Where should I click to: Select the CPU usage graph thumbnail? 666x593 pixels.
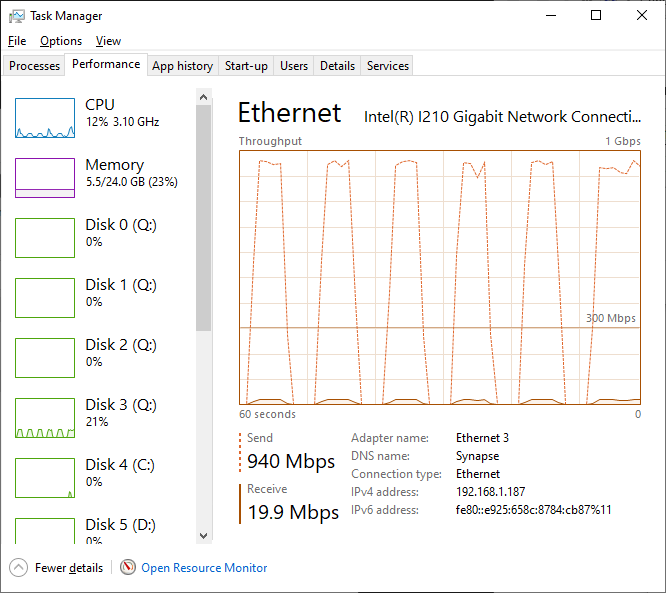(45, 118)
